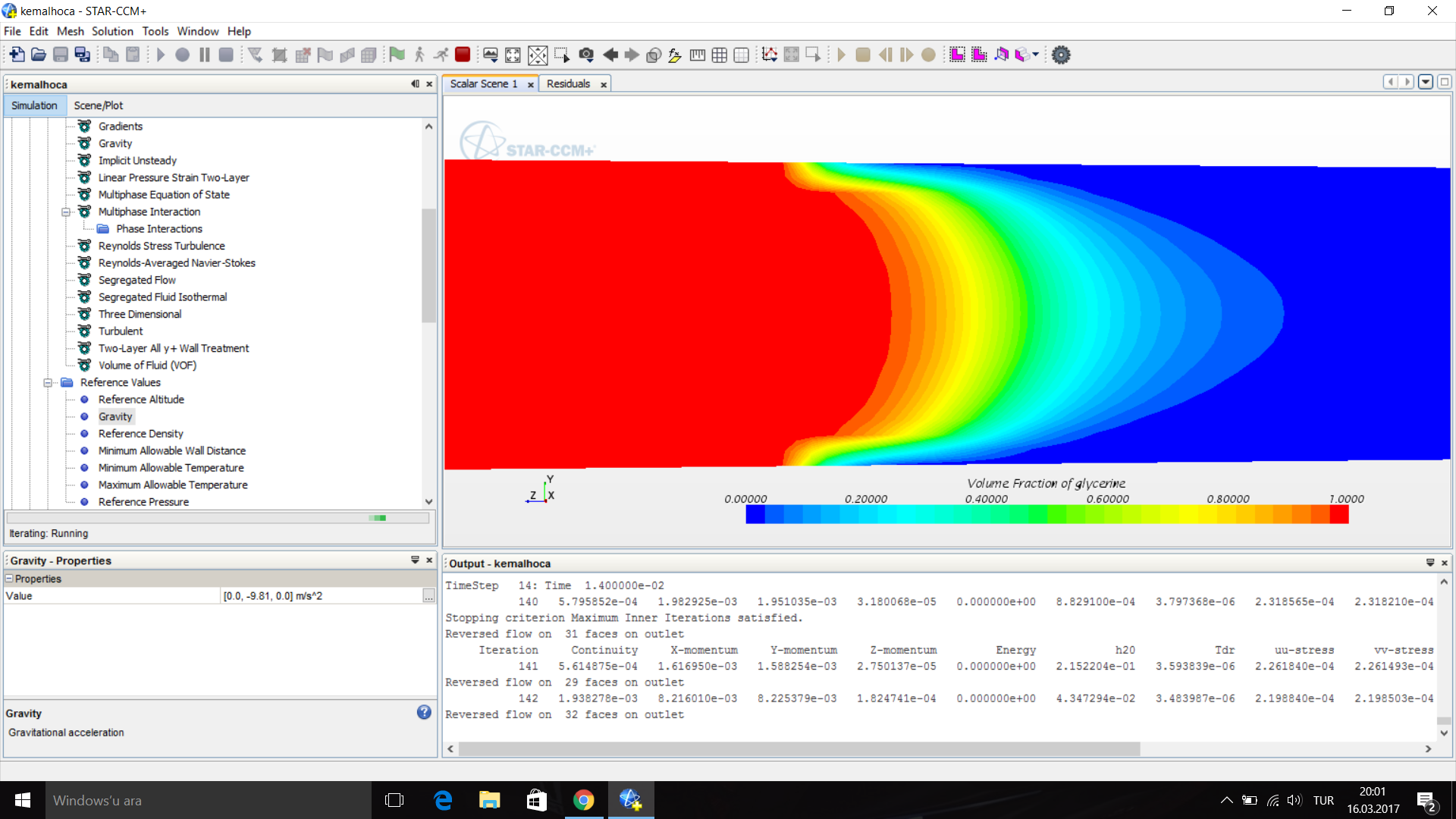
Task: Click the left black arrow view icon
Action: (x=610, y=55)
